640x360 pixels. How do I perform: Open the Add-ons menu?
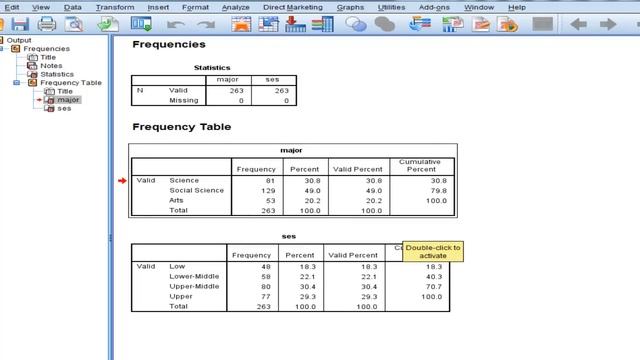pyautogui.click(x=434, y=7)
